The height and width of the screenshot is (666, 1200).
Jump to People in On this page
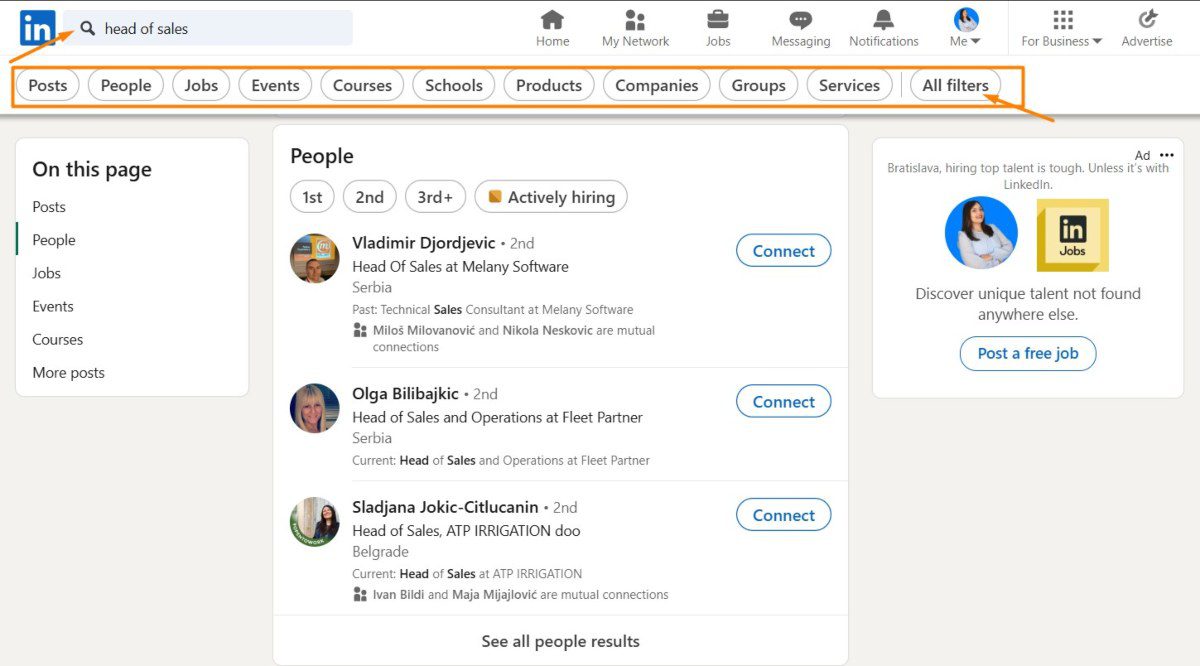coord(54,240)
